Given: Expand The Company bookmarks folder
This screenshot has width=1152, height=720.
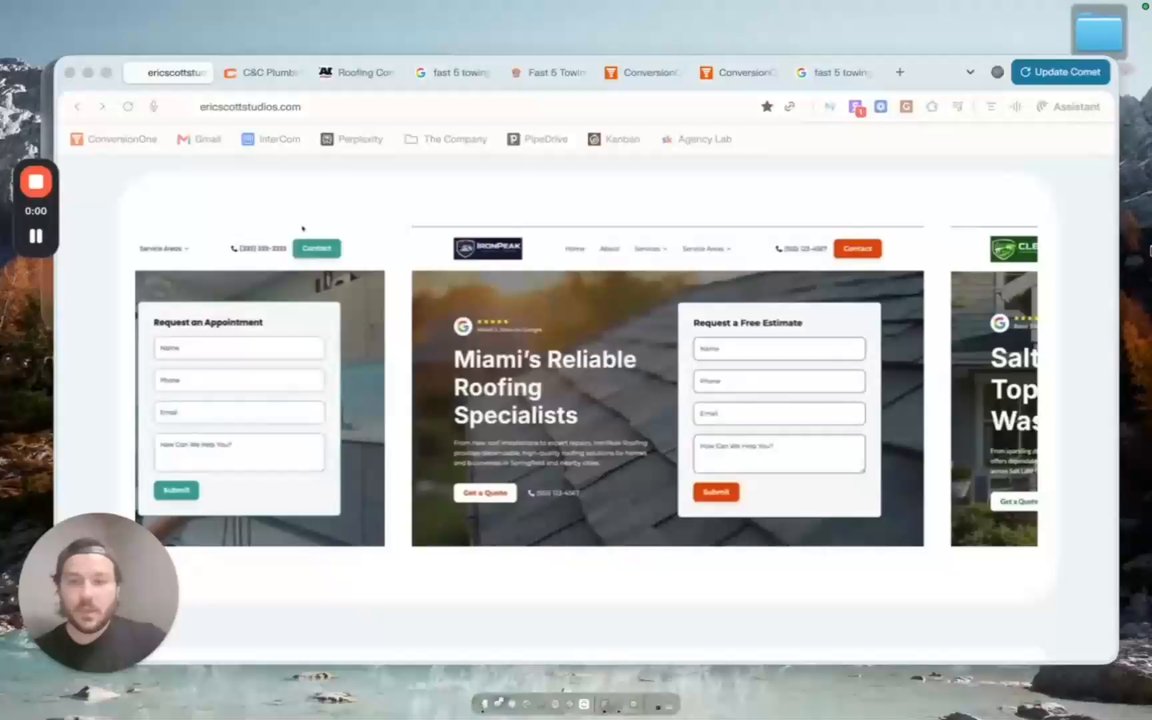Looking at the screenshot, I should point(446,139).
